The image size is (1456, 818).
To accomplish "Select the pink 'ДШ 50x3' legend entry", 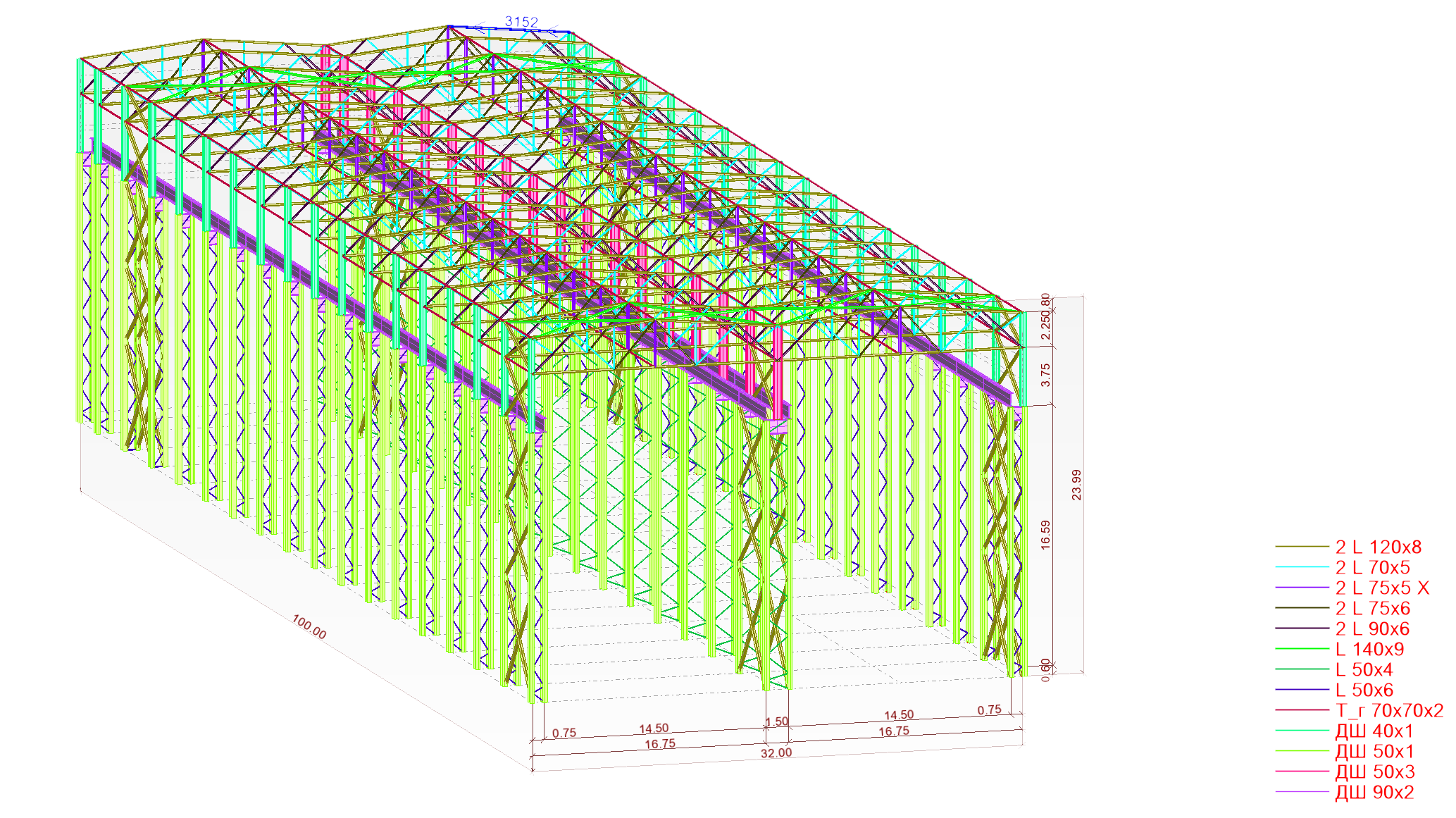I will (1374, 771).
